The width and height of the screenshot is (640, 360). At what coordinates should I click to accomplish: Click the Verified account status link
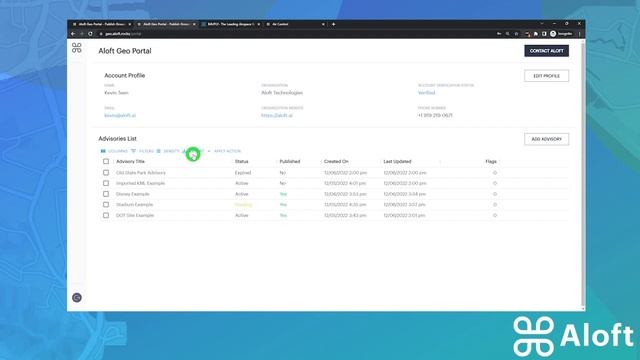pyautogui.click(x=427, y=93)
